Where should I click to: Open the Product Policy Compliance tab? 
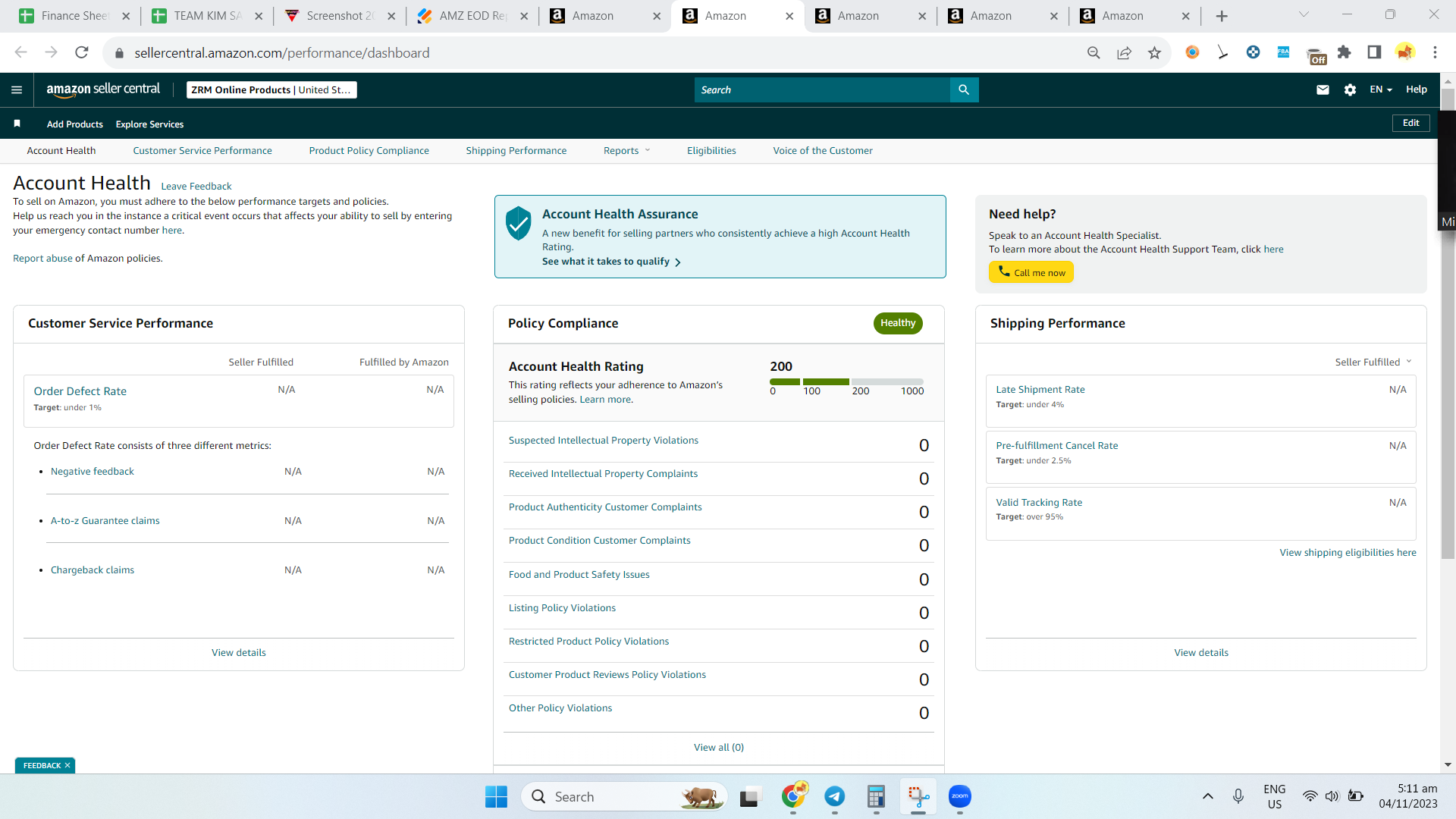tap(369, 150)
